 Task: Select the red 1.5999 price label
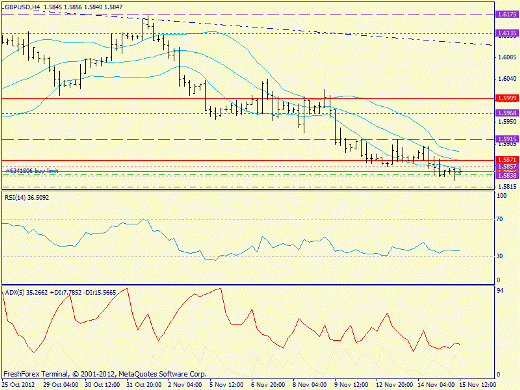[x=507, y=98]
